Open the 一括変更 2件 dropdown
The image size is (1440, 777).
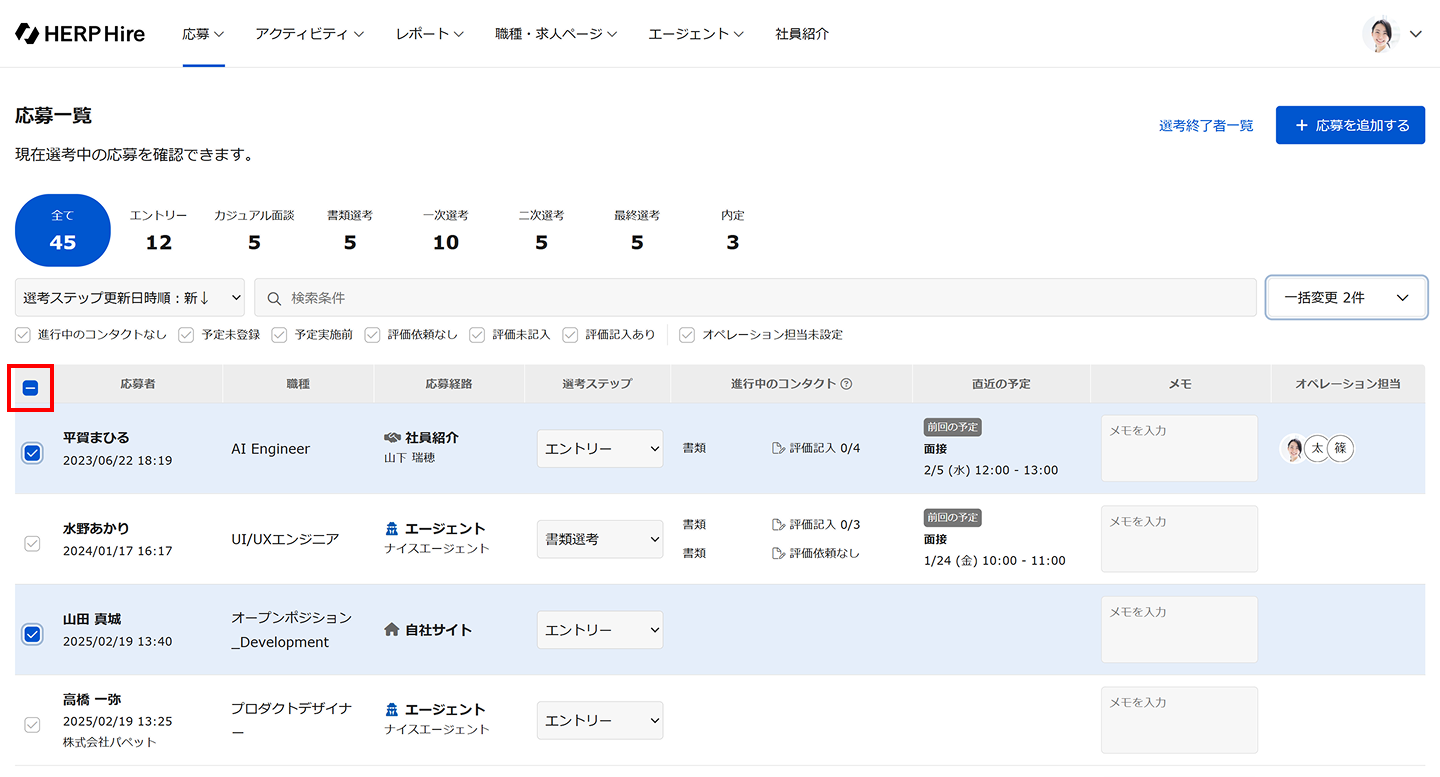point(1346,298)
